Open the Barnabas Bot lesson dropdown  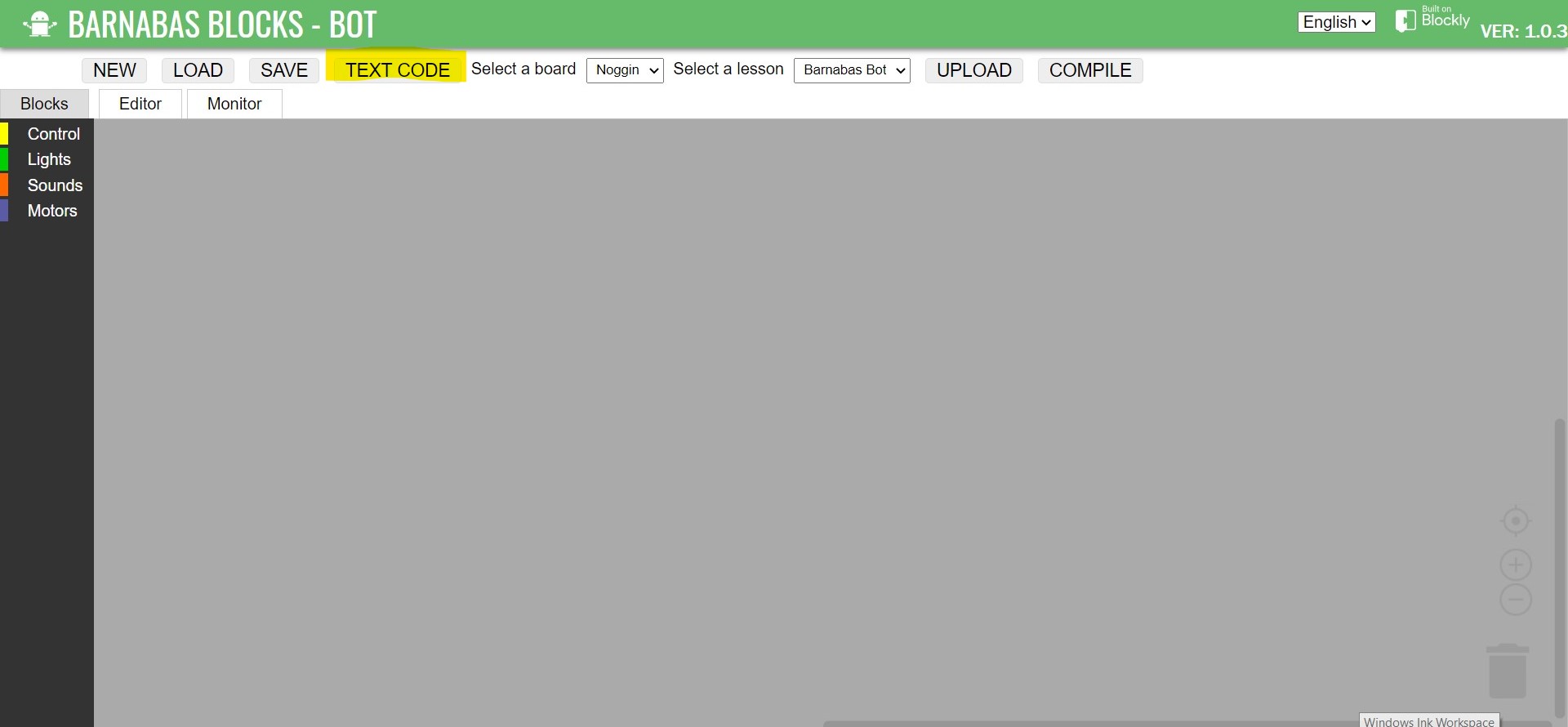tap(852, 70)
